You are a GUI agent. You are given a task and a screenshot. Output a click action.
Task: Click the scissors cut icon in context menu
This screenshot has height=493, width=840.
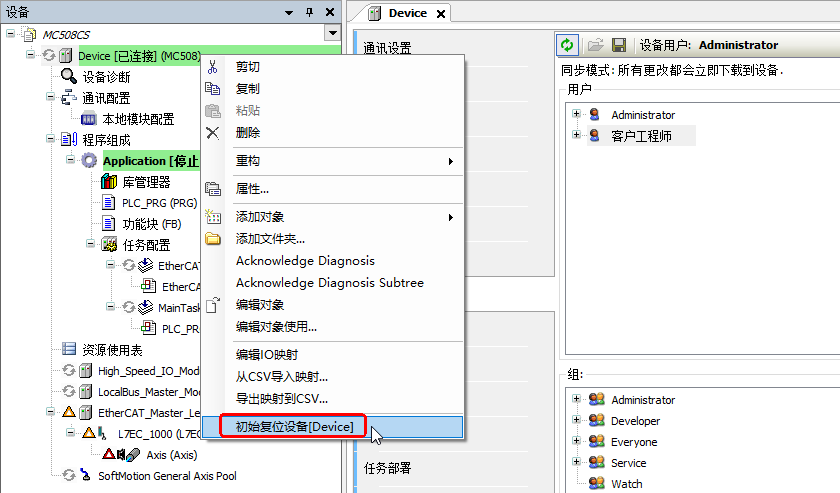coord(213,67)
